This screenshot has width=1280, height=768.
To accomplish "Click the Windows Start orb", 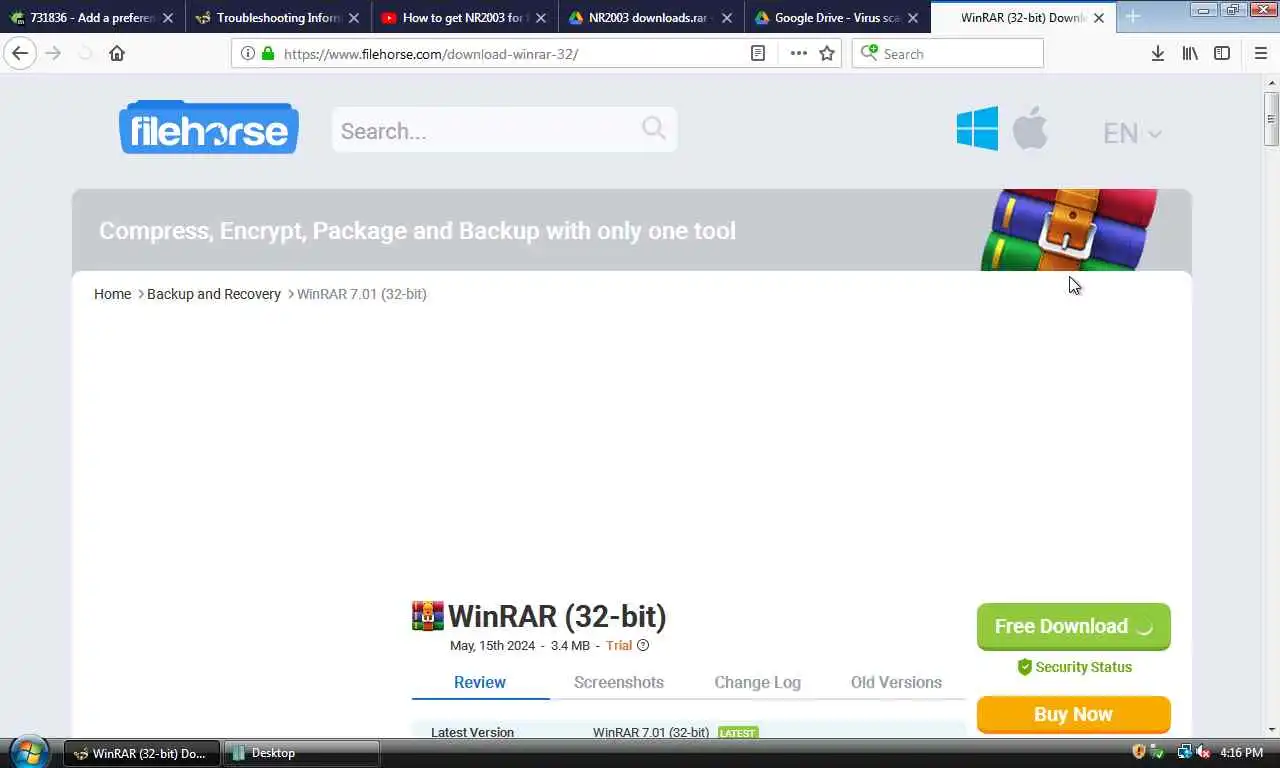I will (x=28, y=752).
